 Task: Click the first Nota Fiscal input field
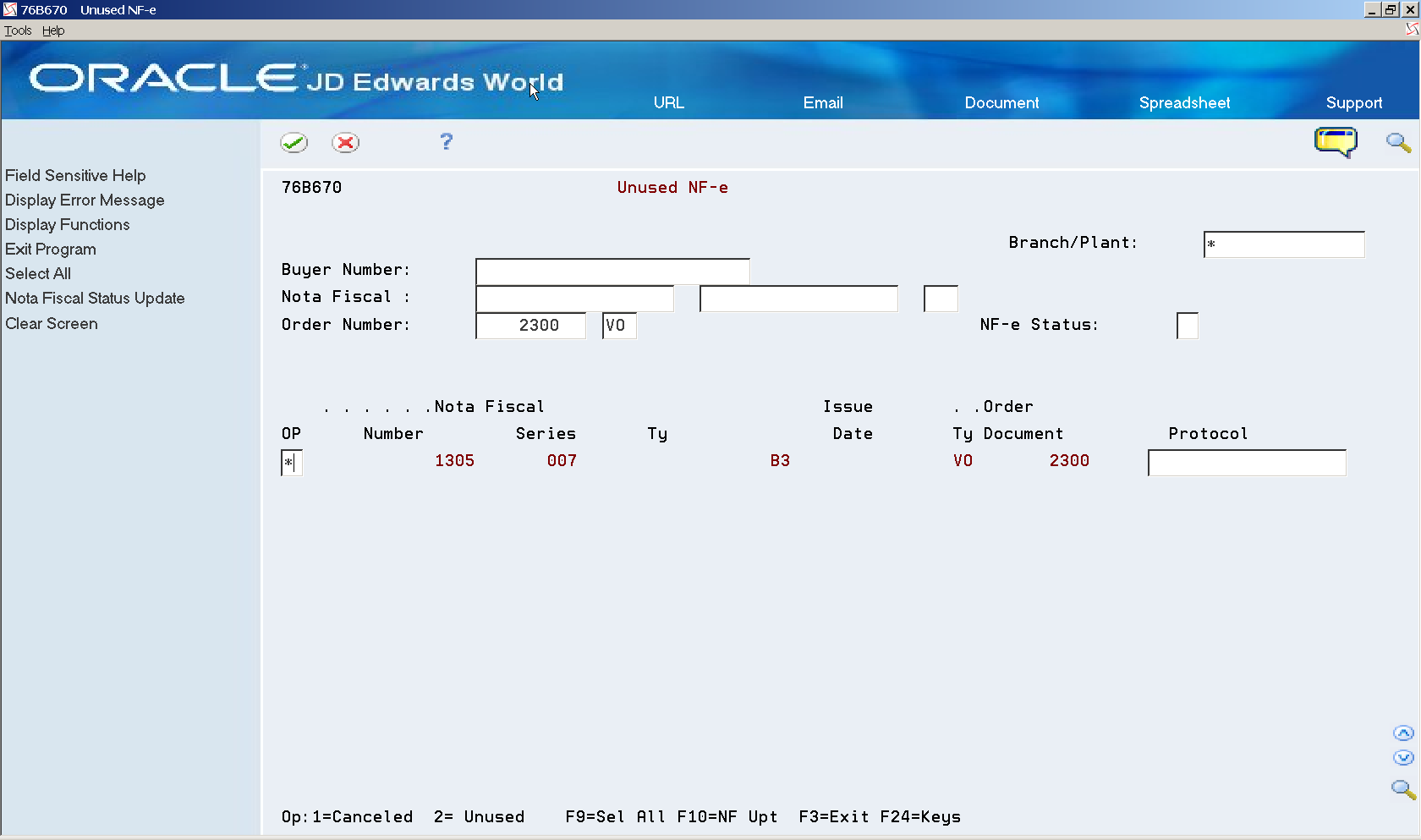(x=575, y=299)
